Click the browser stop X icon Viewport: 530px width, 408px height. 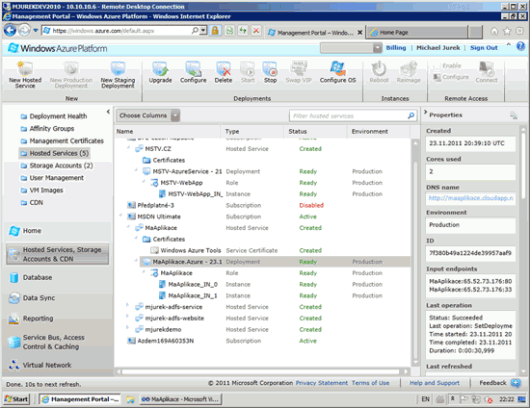(256, 31)
